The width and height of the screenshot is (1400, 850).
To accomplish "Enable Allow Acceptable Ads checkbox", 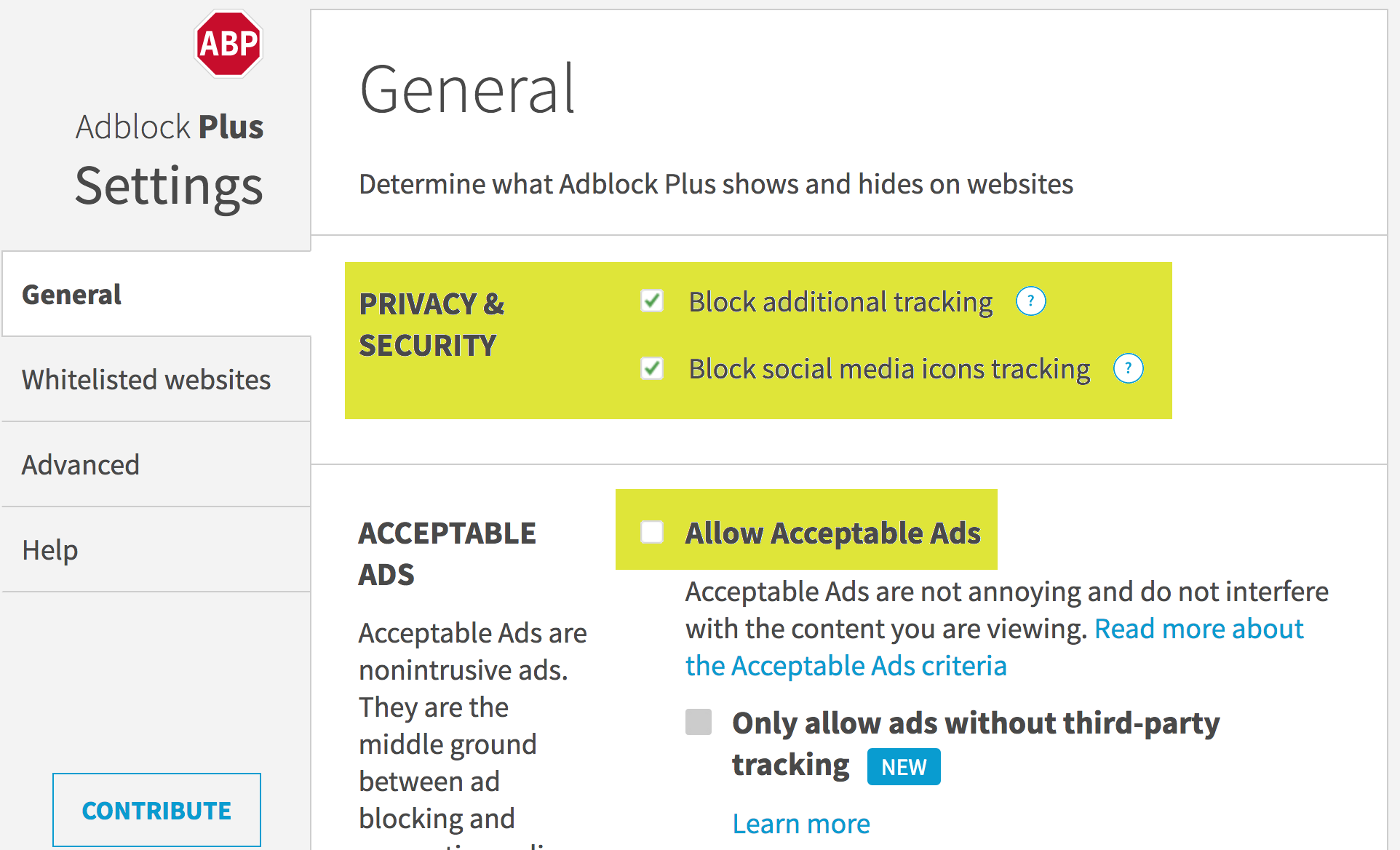I will [x=652, y=532].
